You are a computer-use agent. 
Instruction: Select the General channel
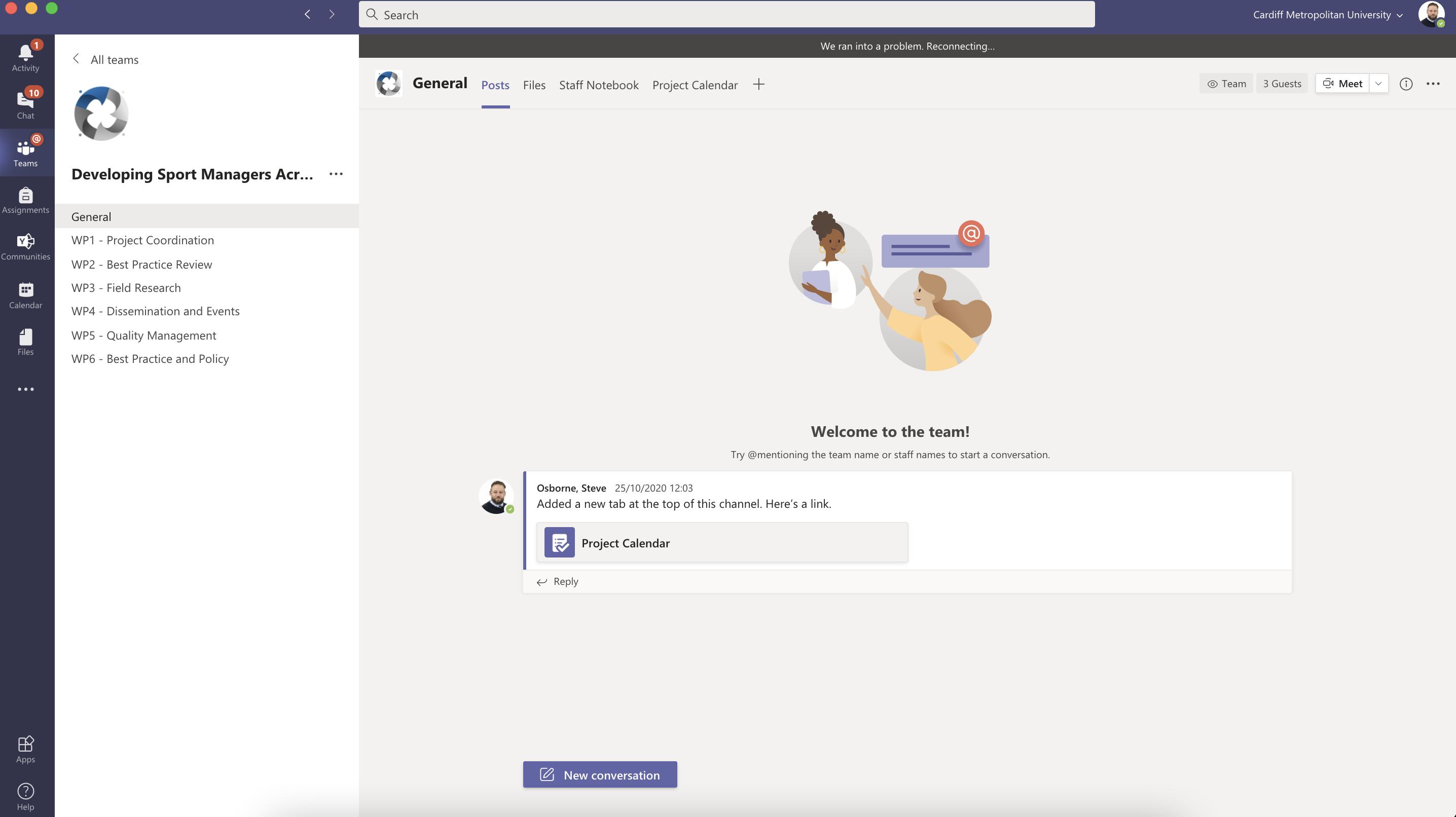(207, 216)
